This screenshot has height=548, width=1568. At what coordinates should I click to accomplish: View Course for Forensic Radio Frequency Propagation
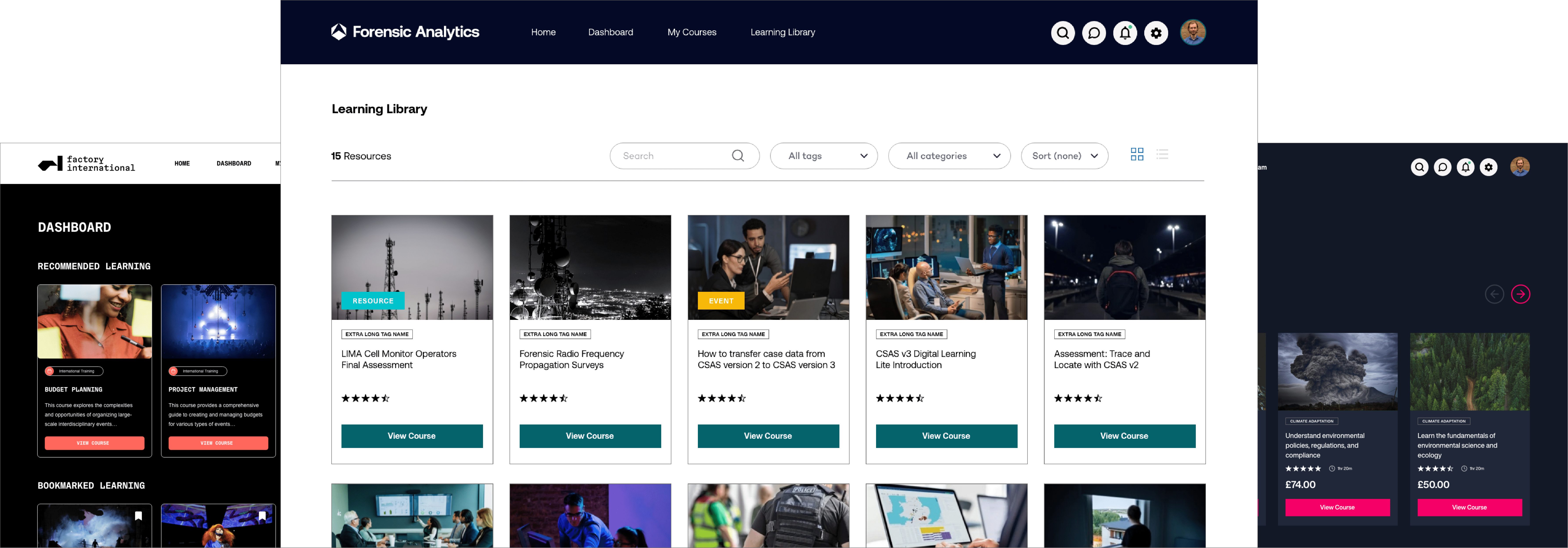pyautogui.click(x=590, y=436)
